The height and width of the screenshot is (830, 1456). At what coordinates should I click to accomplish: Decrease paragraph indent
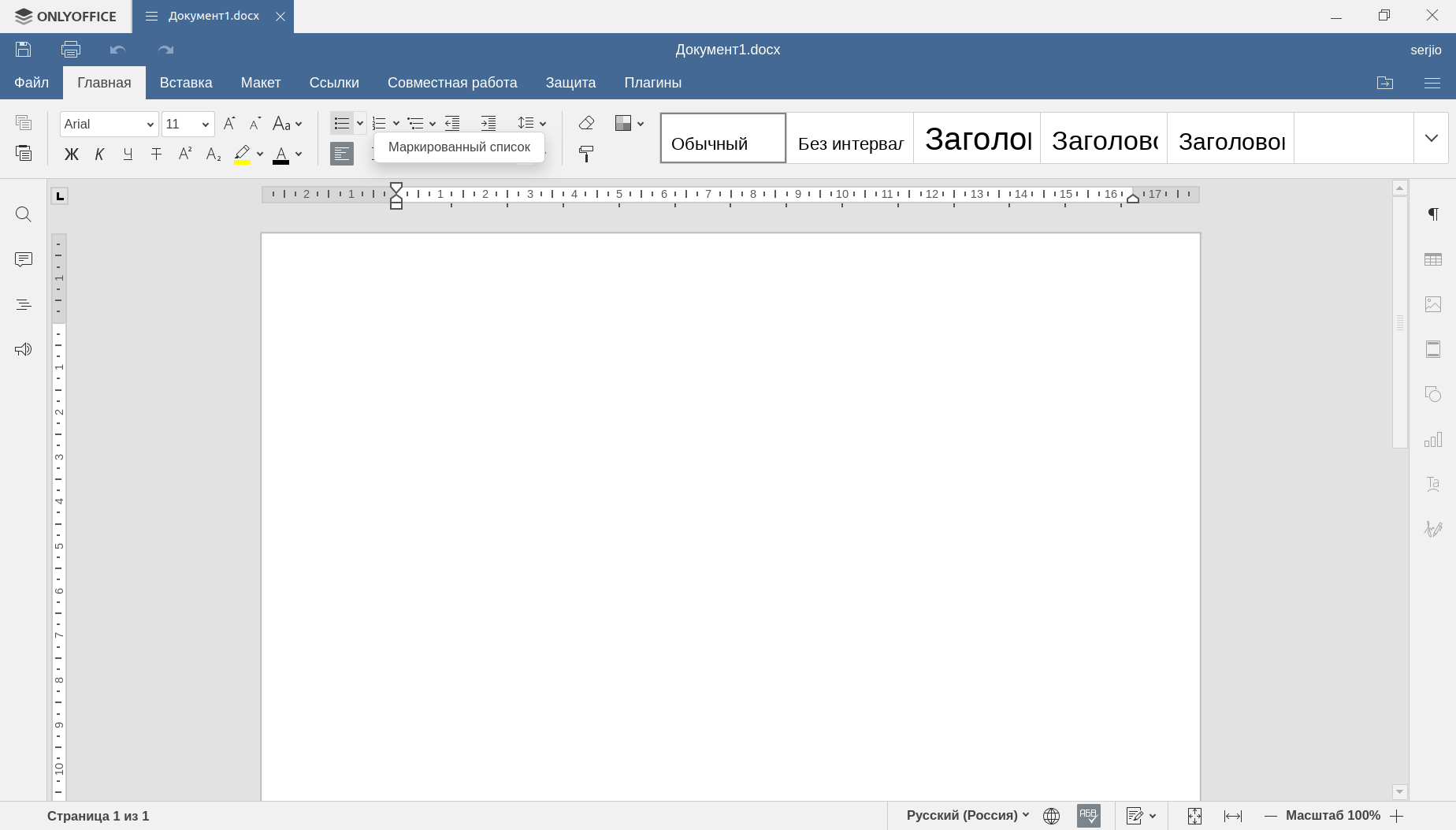tap(452, 123)
